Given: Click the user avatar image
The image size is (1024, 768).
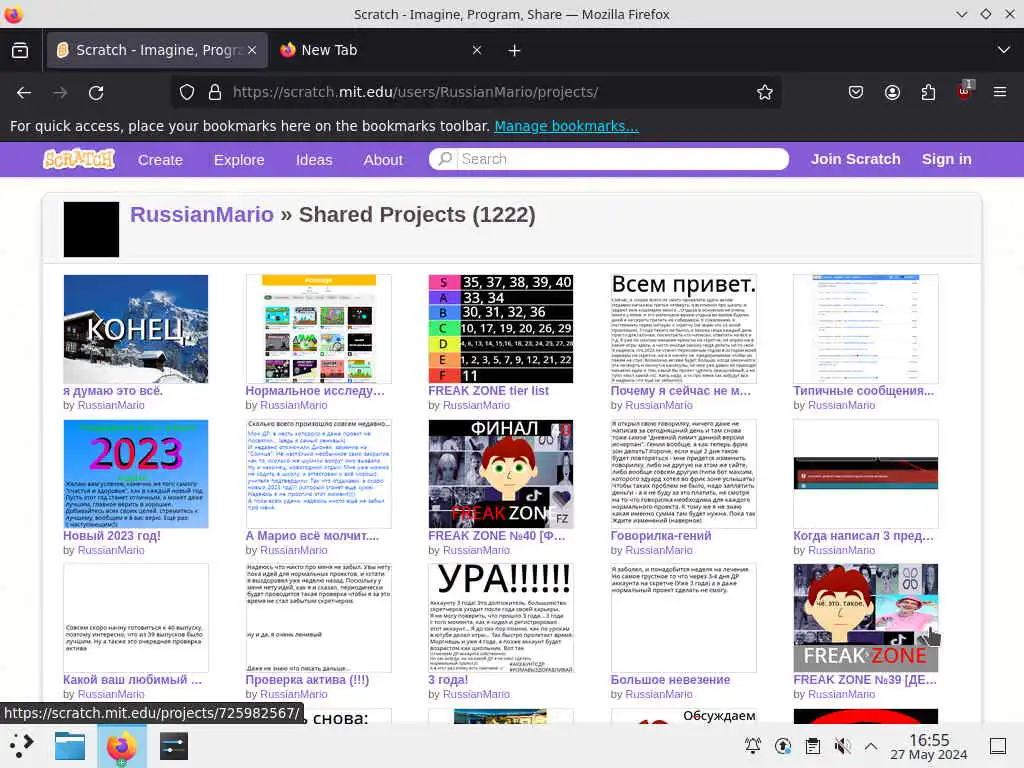Looking at the screenshot, I should pos(91,229).
